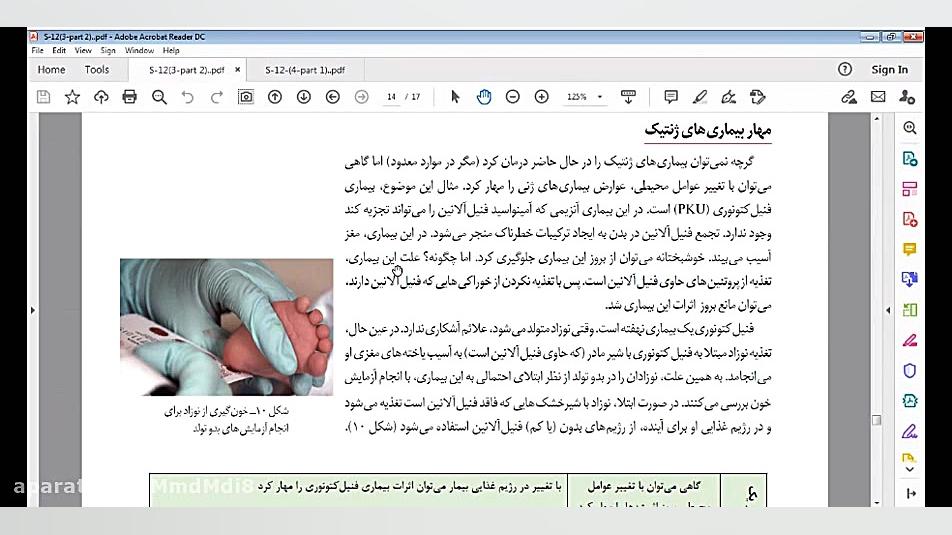This screenshot has height=535, width=952.
Task: Switch to S-12-(4-part 1)..pdf tab
Action: pyautogui.click(x=305, y=70)
